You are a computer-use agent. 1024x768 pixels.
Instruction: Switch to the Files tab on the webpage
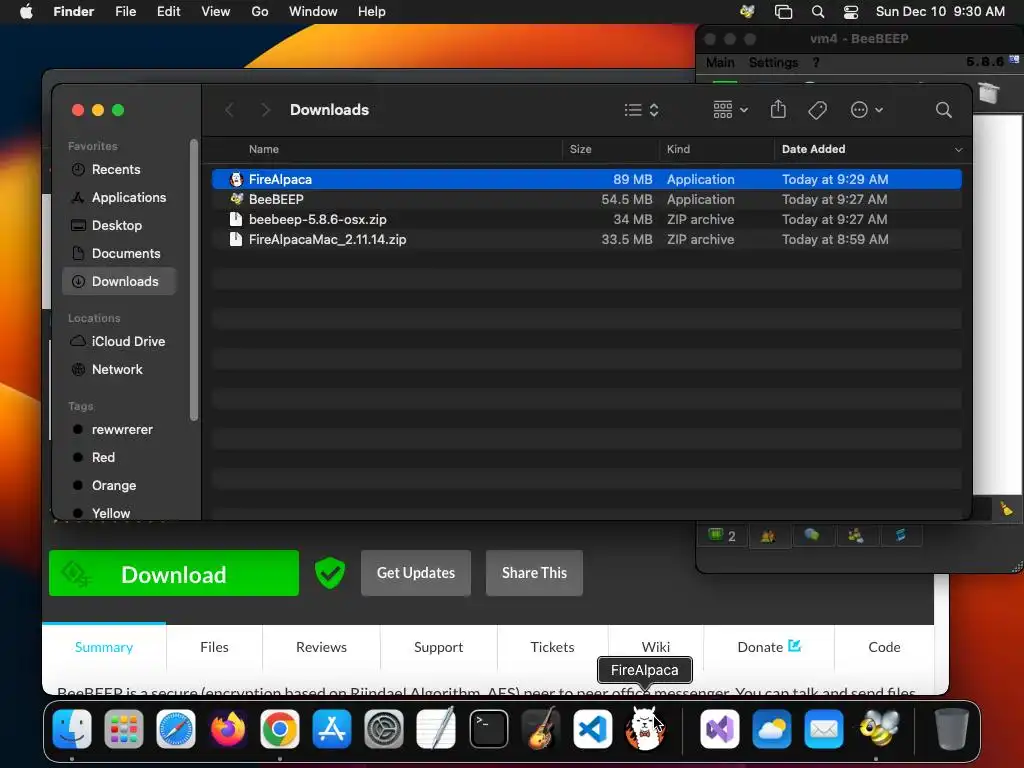[214, 647]
